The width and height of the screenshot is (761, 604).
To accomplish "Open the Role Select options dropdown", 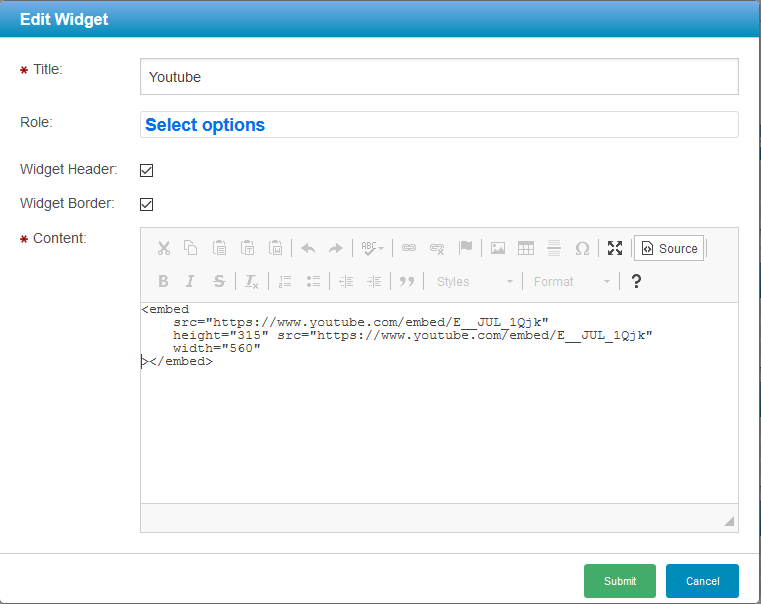I will click(439, 125).
